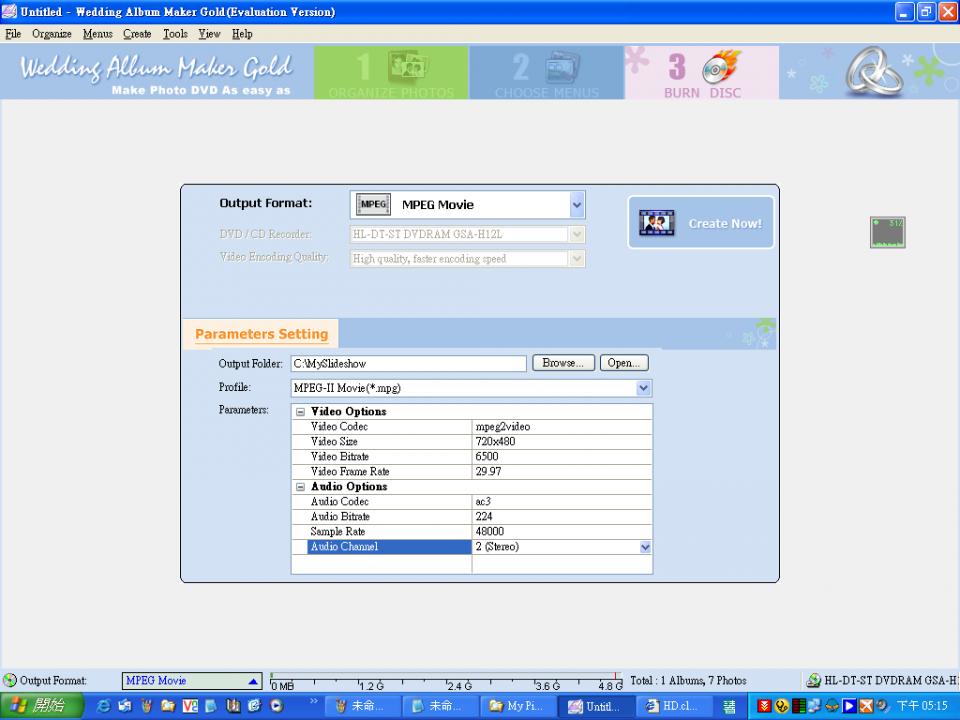960x720 pixels.
Task: Click the MPEG format icon
Action: click(x=373, y=205)
